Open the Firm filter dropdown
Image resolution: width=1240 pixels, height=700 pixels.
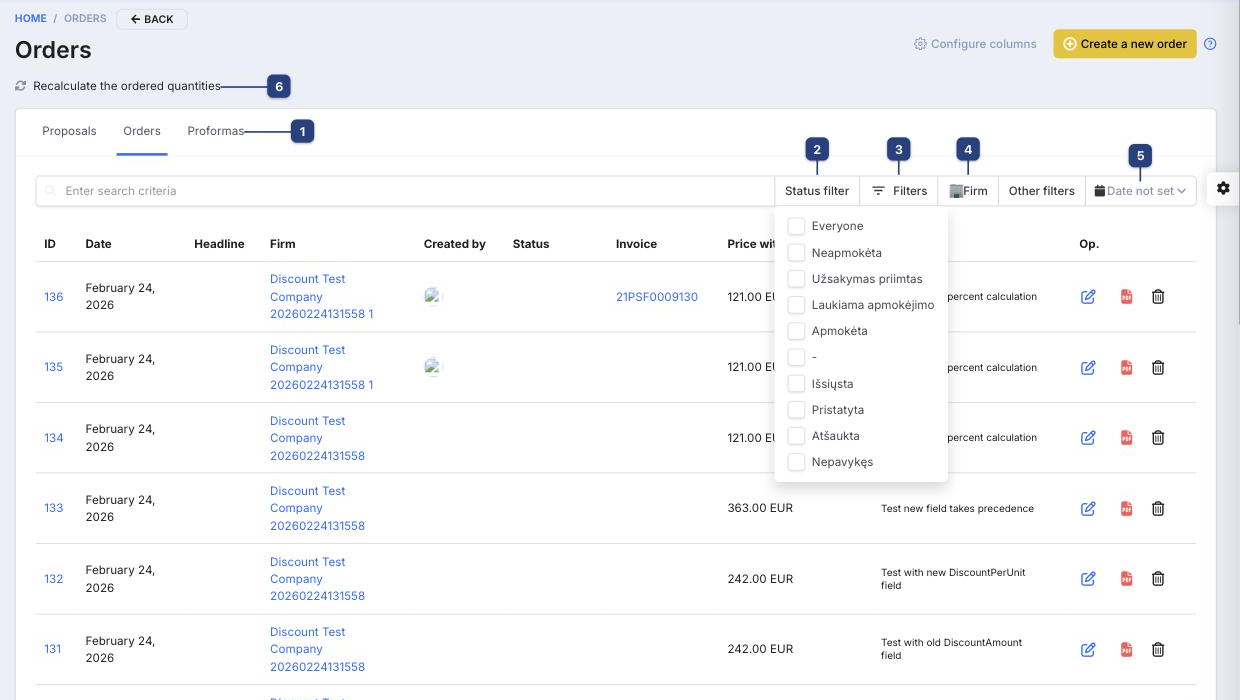(x=968, y=191)
